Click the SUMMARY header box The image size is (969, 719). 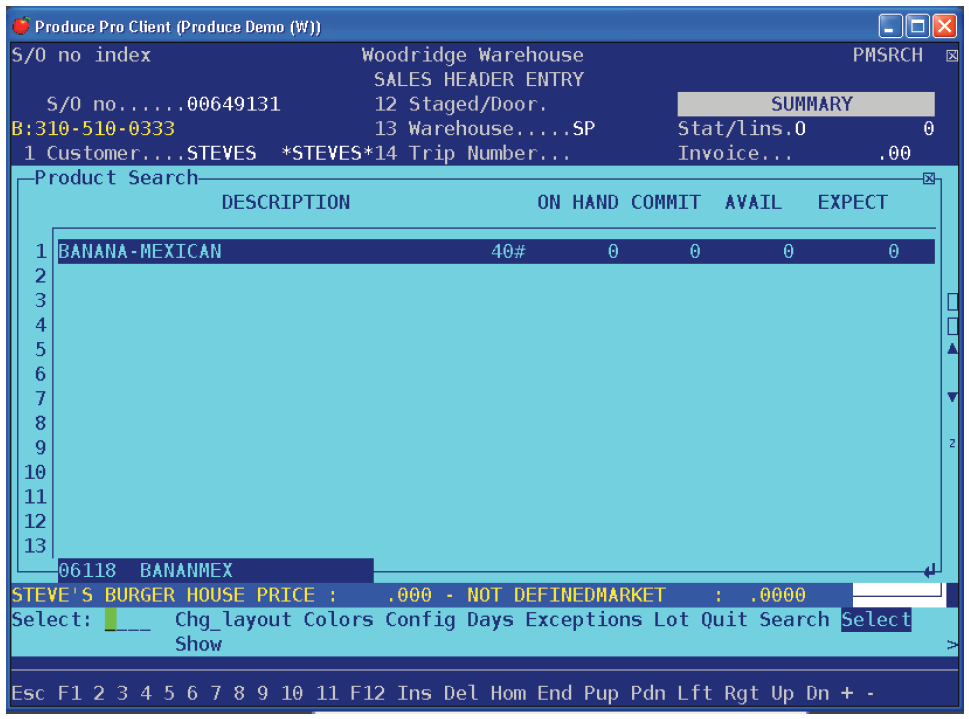tap(806, 104)
